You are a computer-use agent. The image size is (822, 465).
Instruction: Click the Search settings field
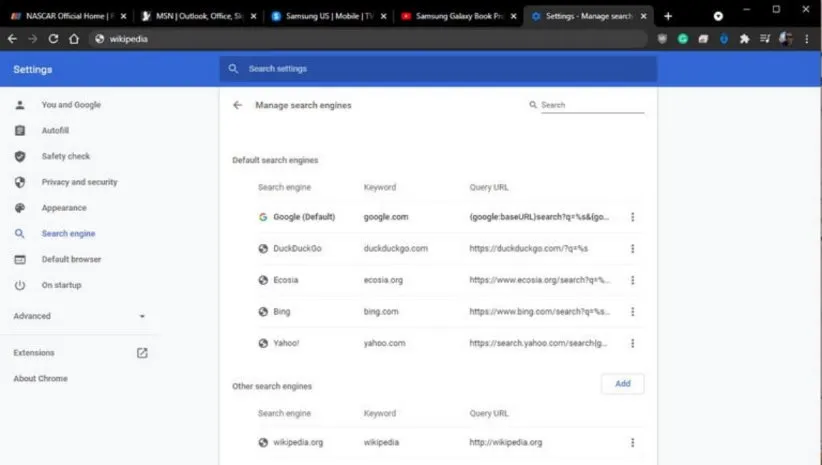(x=440, y=69)
